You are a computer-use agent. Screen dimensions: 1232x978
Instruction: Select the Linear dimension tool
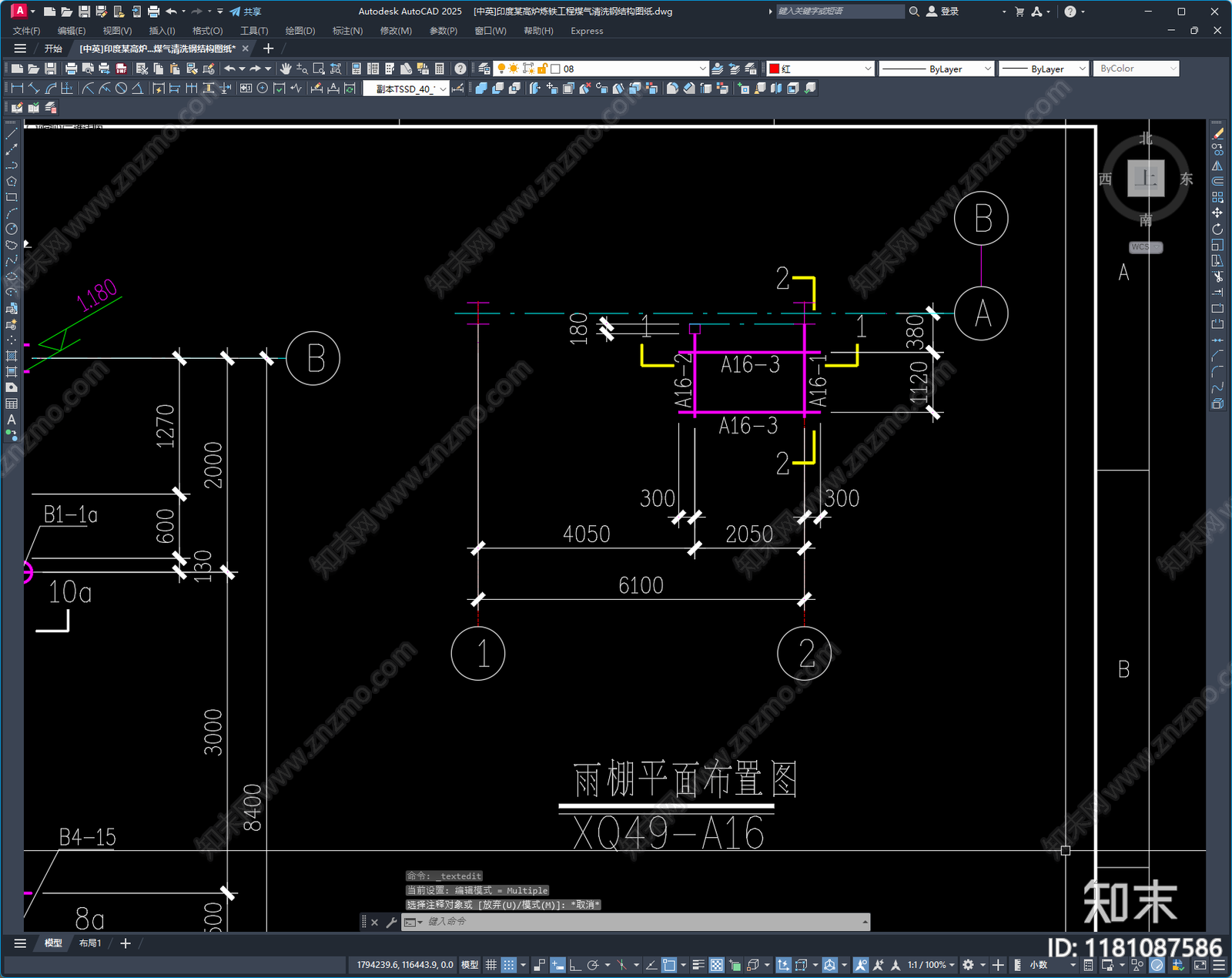(18, 89)
